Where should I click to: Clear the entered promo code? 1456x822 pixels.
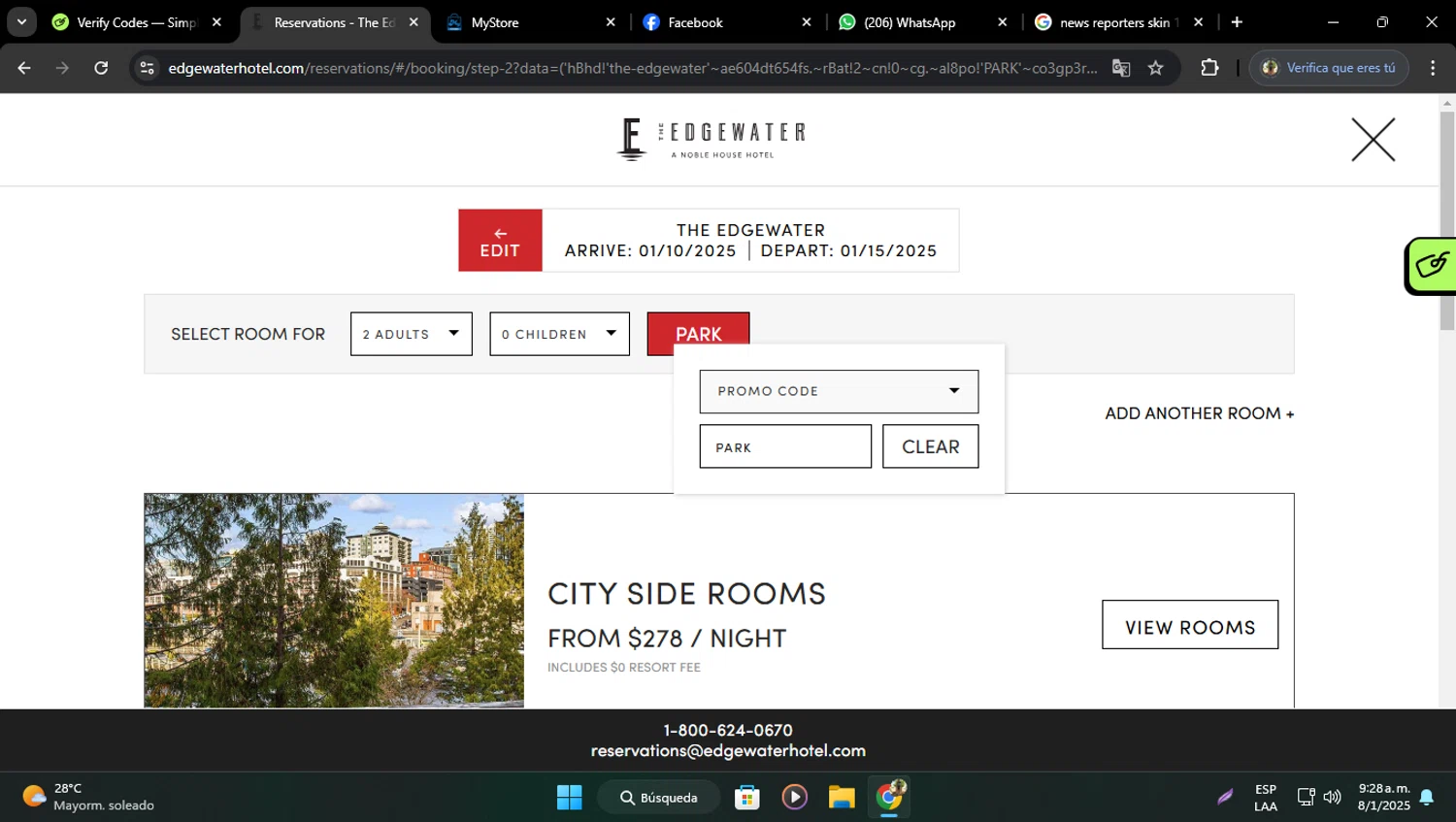(x=930, y=446)
